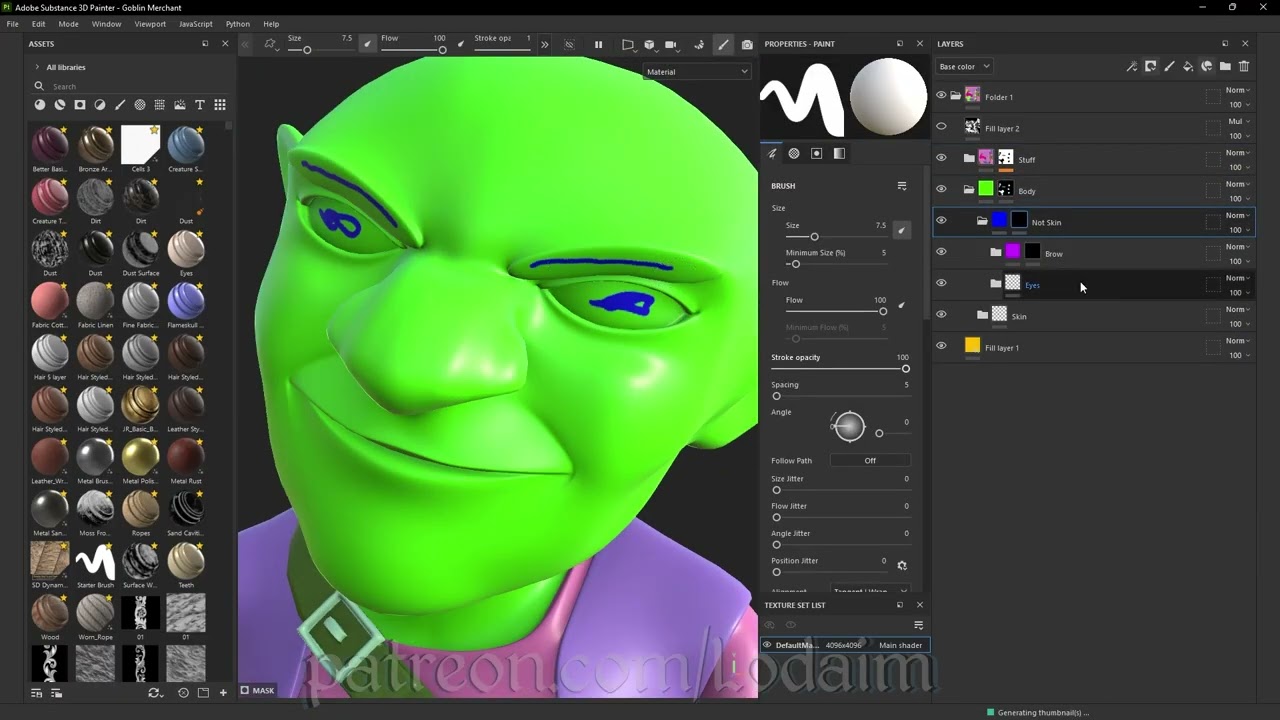Toggle hide excluded geometry icon in toolbar
The width and height of the screenshot is (1280, 720).
pyautogui.click(x=569, y=44)
